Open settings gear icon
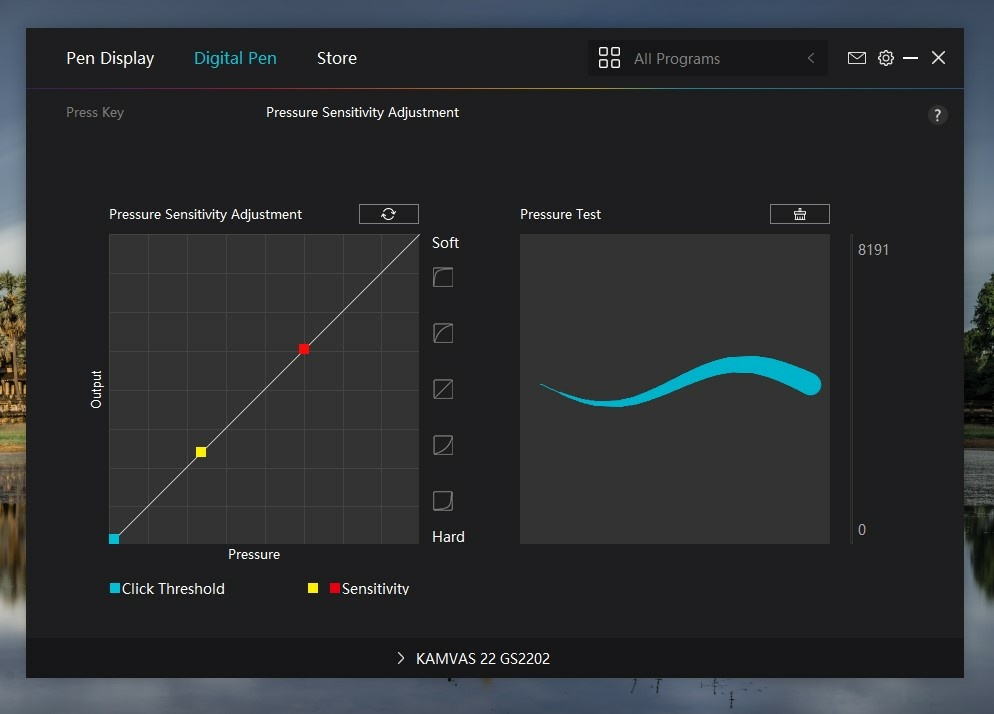The image size is (994, 714). [x=886, y=58]
